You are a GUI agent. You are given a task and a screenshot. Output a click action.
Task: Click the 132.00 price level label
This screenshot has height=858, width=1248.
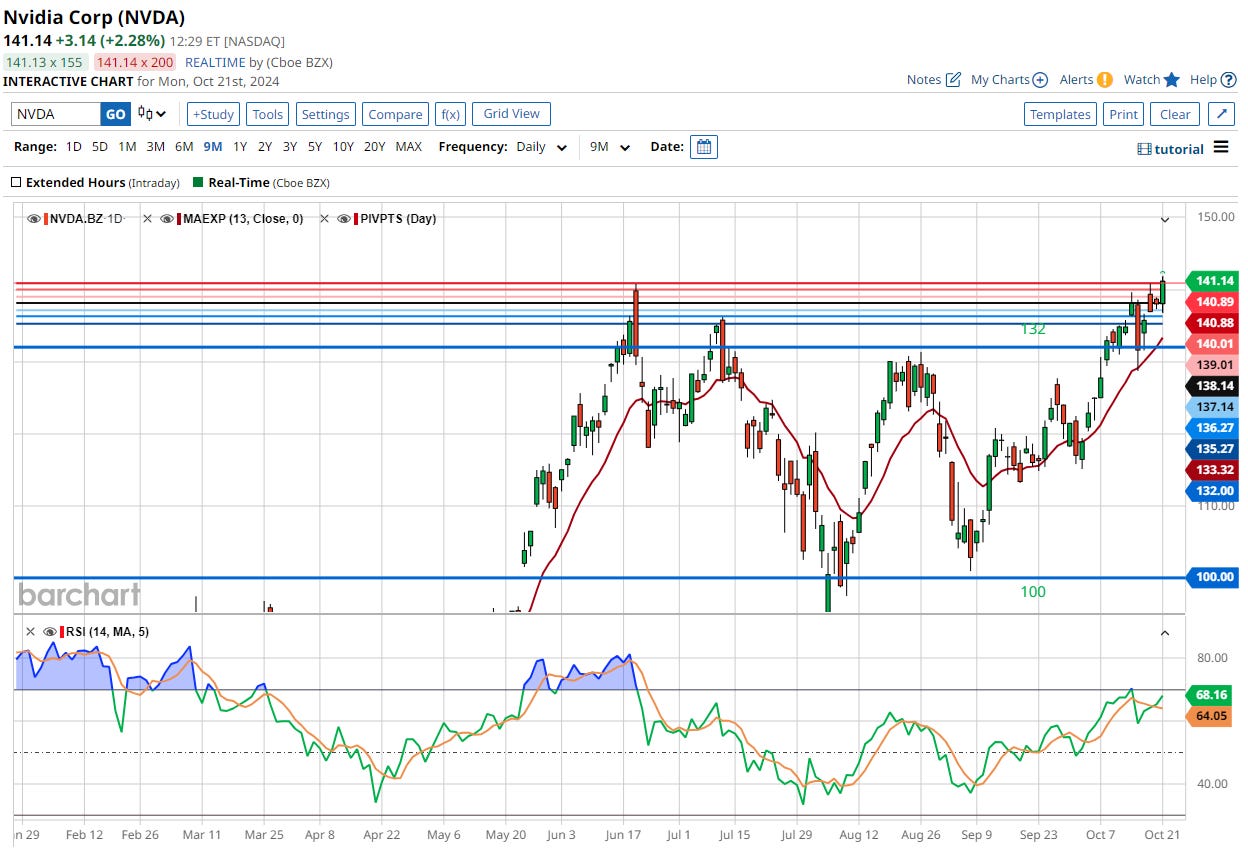[x=1212, y=491]
